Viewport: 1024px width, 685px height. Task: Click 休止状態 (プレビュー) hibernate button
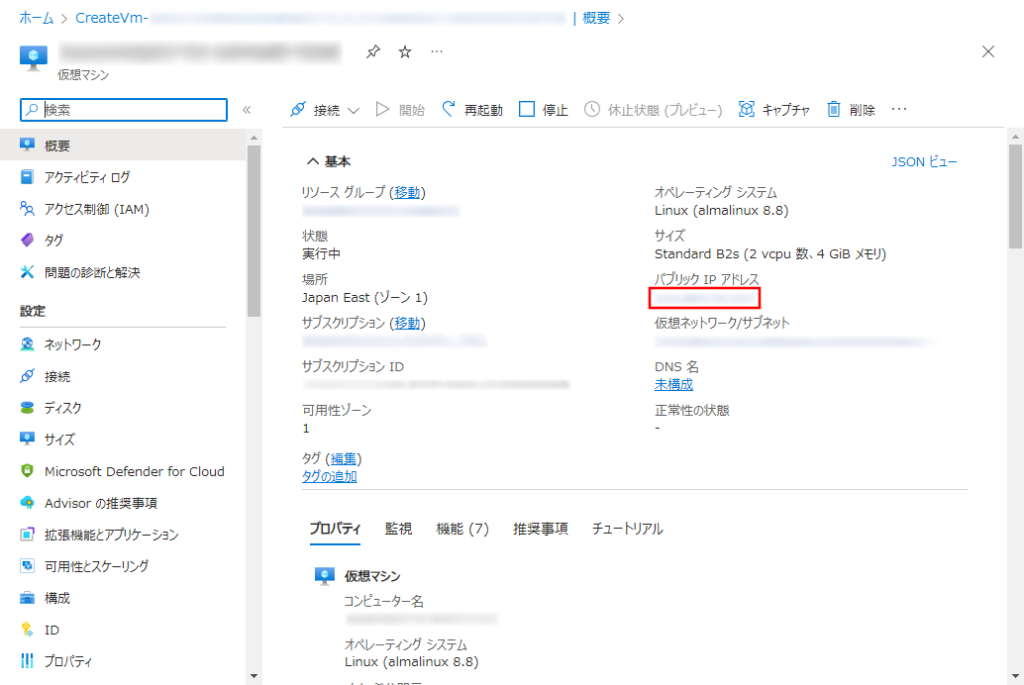click(653, 110)
